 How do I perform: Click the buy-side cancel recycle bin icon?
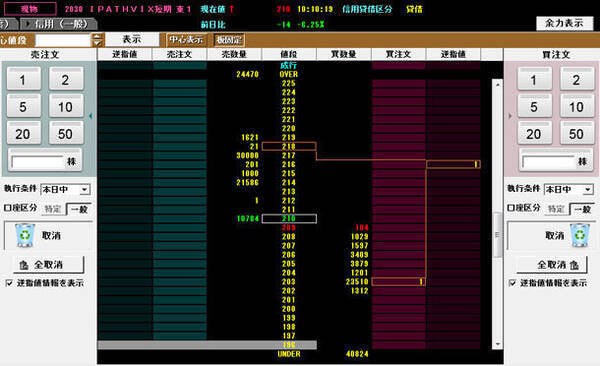(x=580, y=235)
